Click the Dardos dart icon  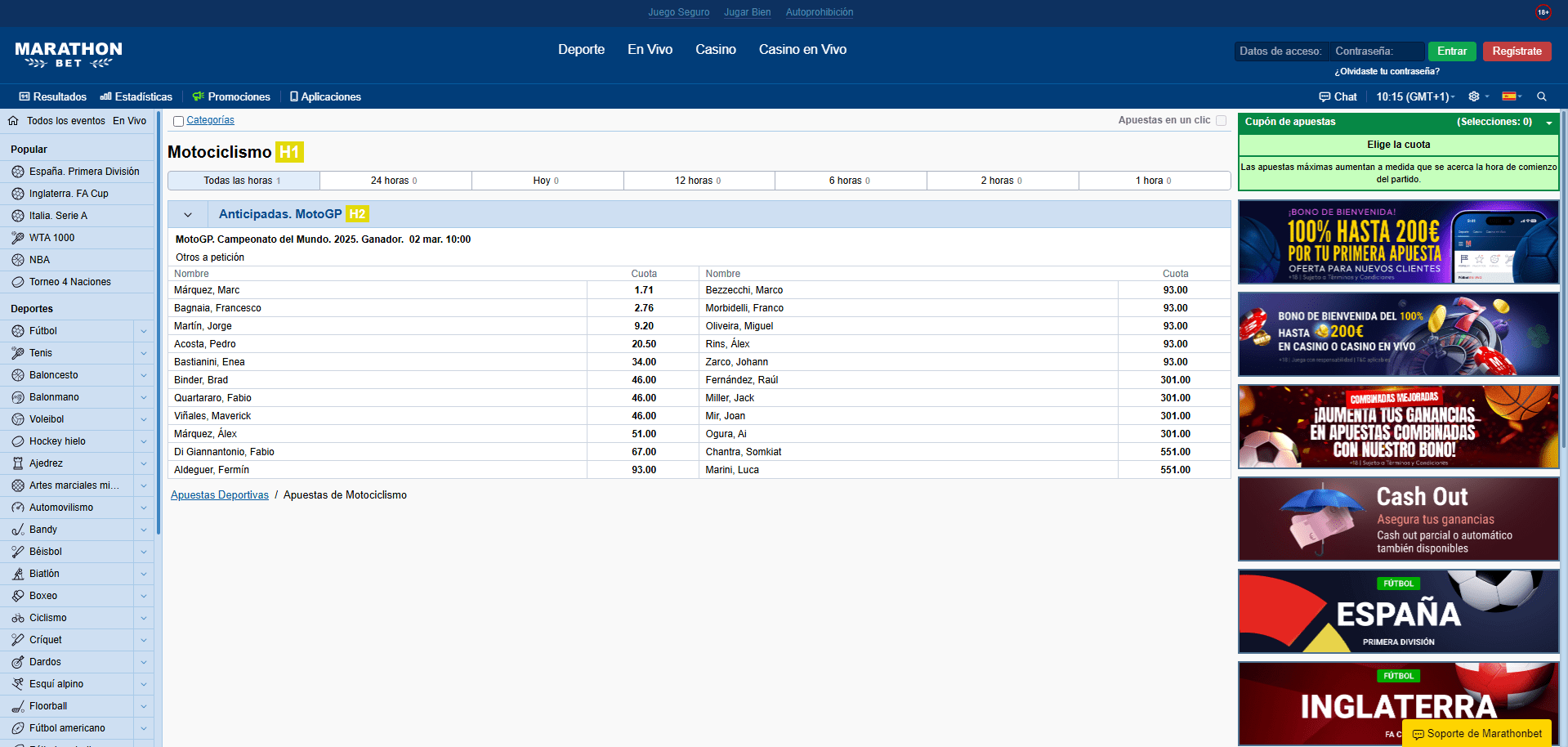tap(18, 662)
